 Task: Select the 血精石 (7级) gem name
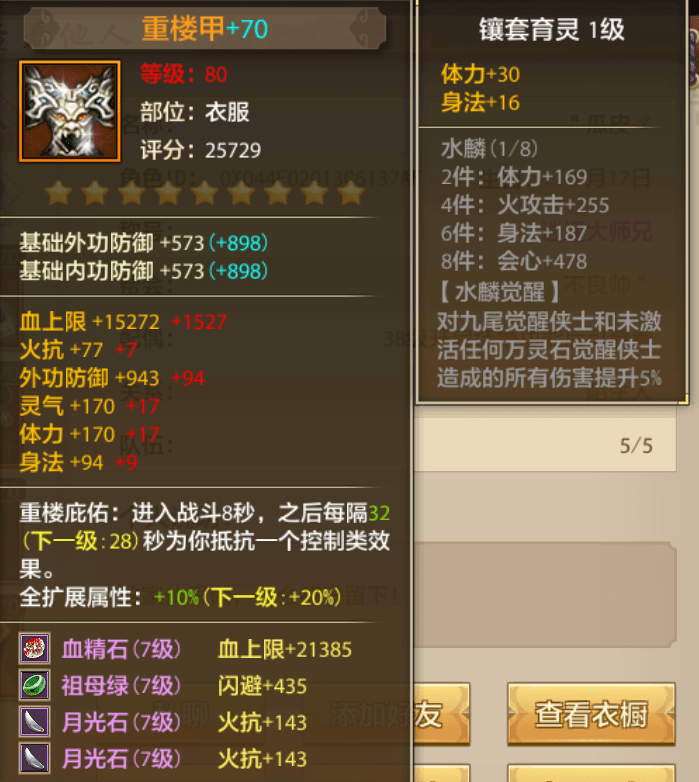coord(121,649)
